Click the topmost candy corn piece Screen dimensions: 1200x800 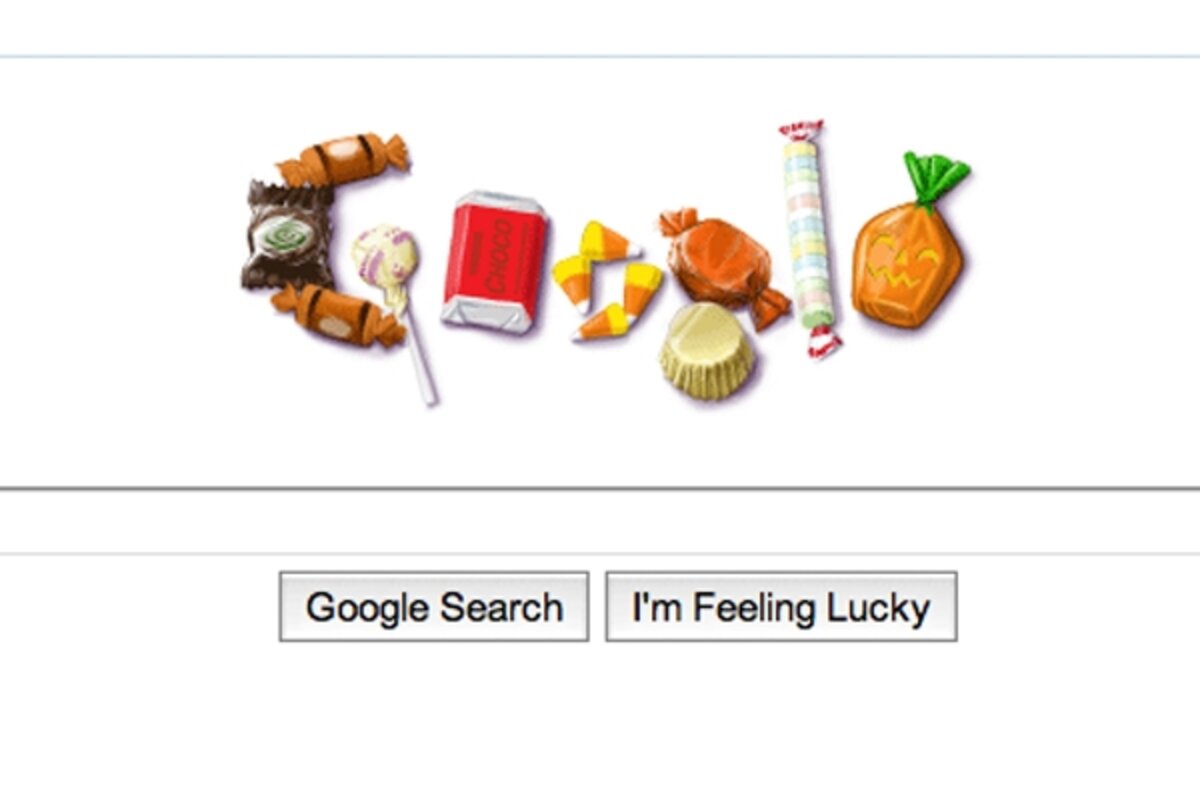[609, 241]
